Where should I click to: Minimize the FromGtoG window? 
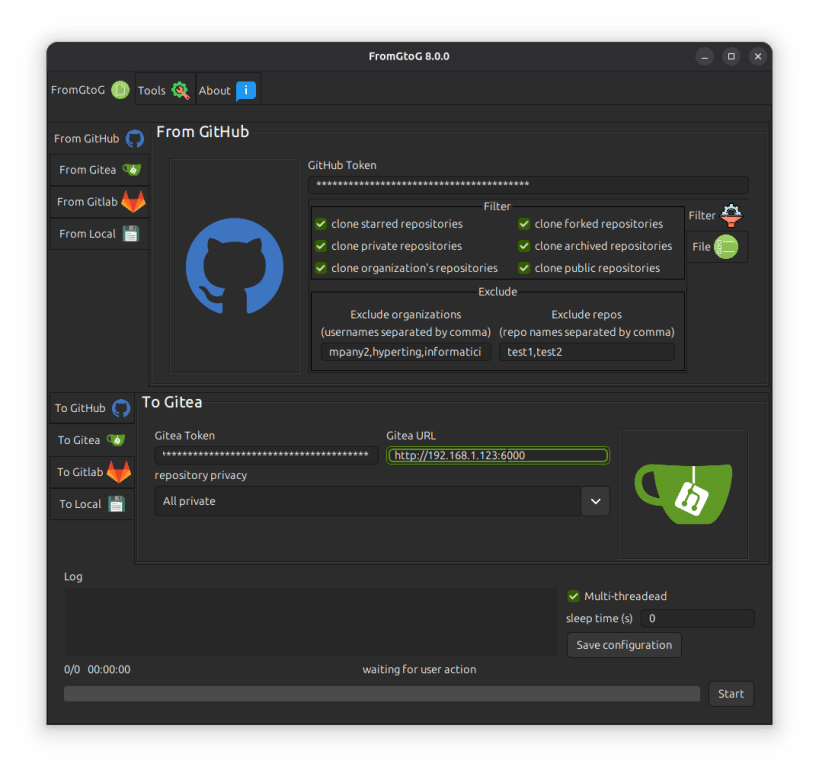click(x=704, y=56)
